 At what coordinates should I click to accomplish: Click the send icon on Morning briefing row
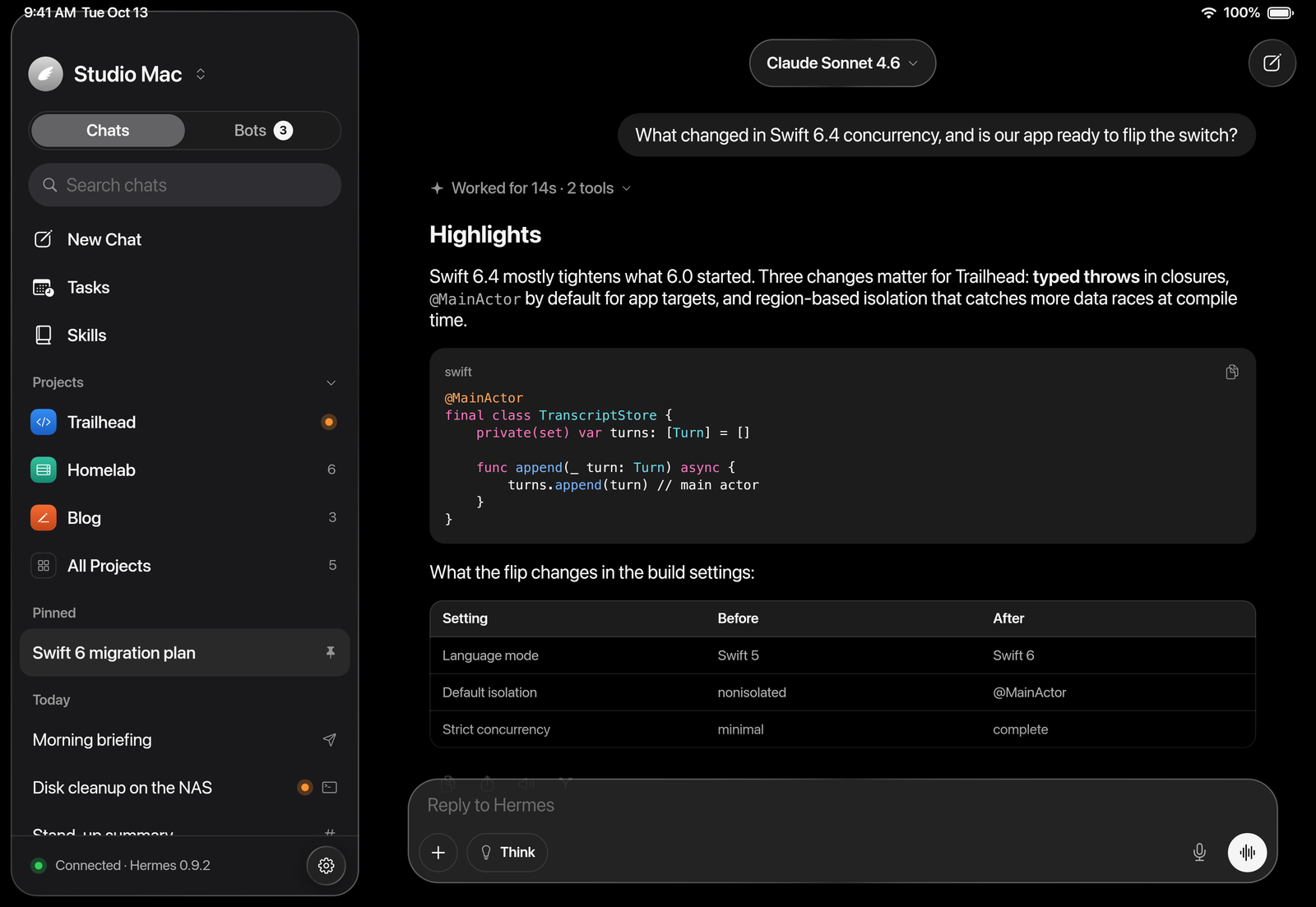330,740
